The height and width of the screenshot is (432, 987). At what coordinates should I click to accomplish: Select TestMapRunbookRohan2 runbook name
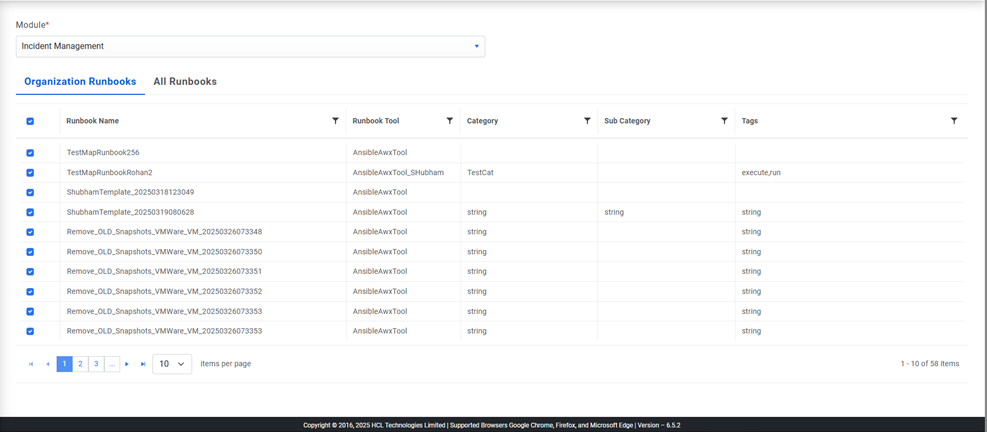pyautogui.click(x=110, y=173)
